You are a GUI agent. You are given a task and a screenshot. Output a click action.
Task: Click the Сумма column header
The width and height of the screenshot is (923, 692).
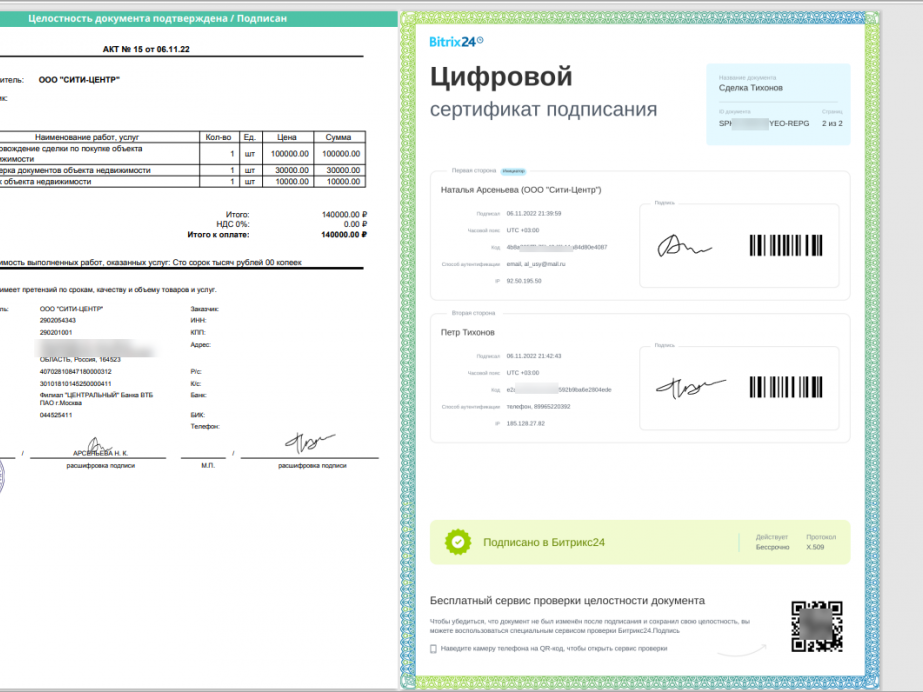coord(338,137)
